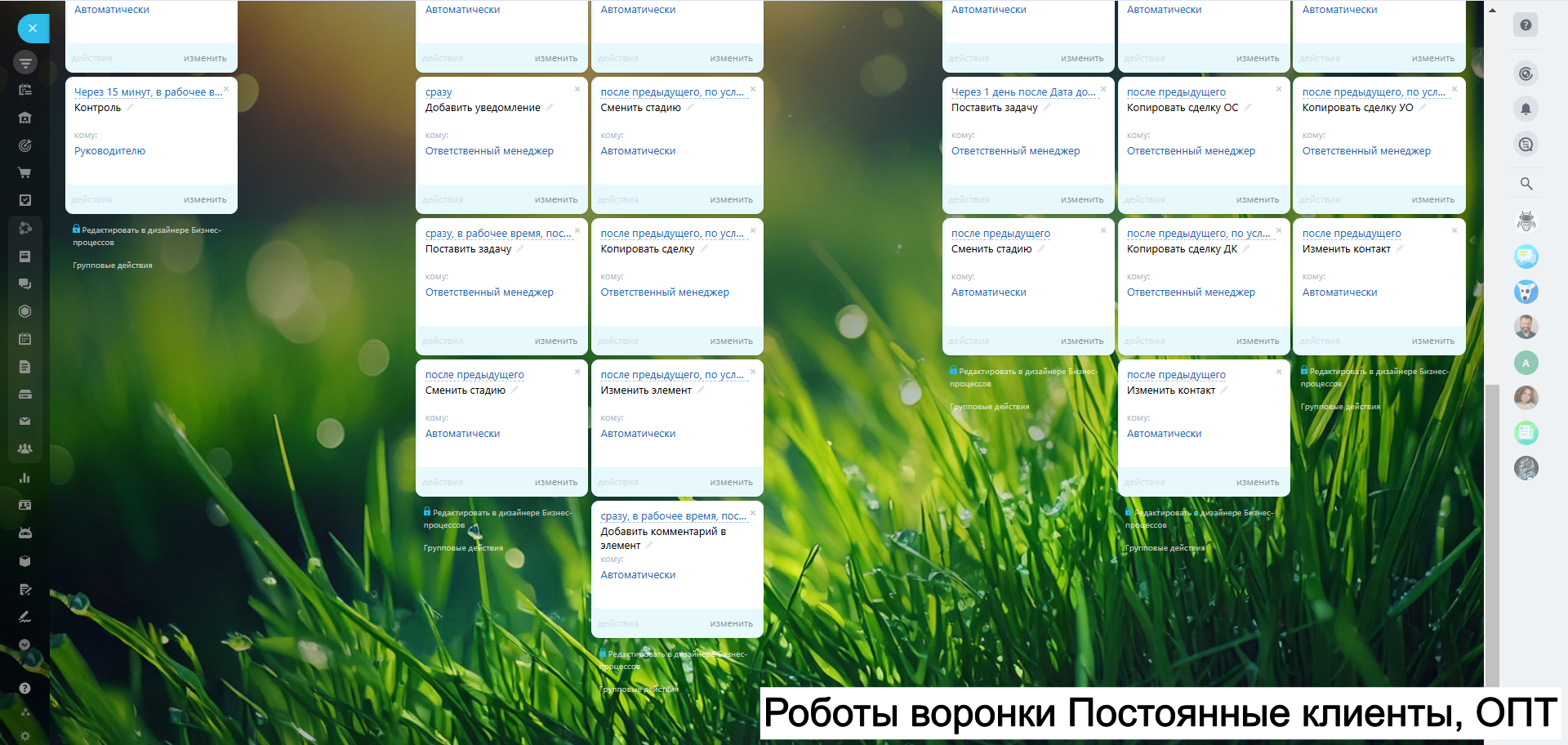Open help at top of right sidebar
Viewport: 1568px width, 745px height.
click(x=1526, y=25)
